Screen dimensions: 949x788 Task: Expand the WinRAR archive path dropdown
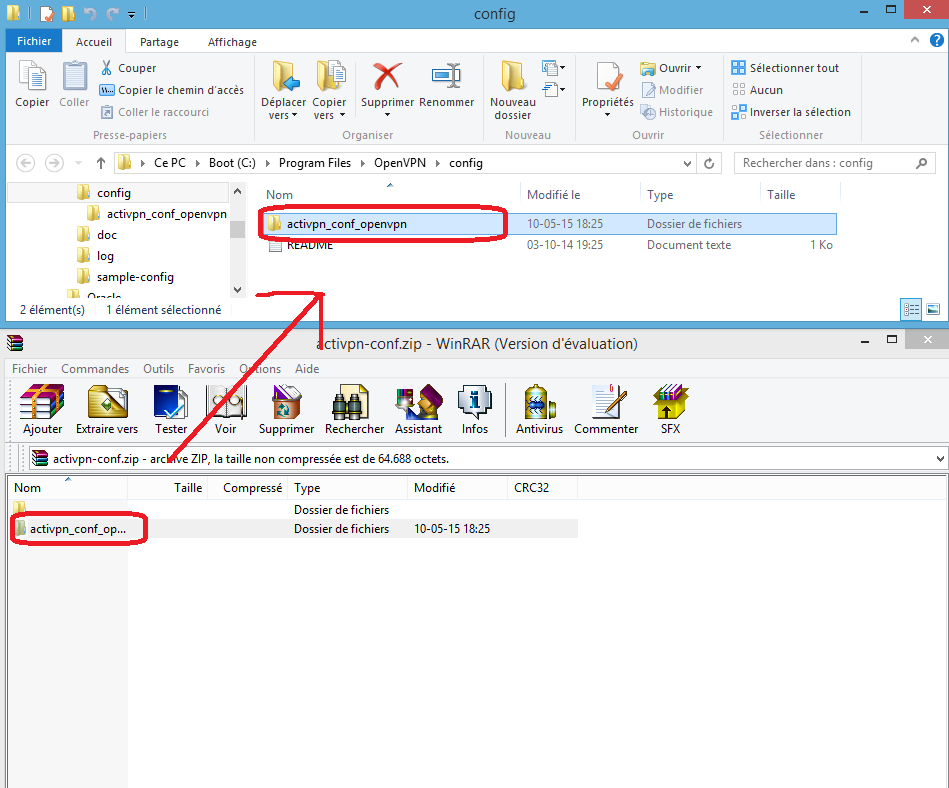click(x=939, y=458)
